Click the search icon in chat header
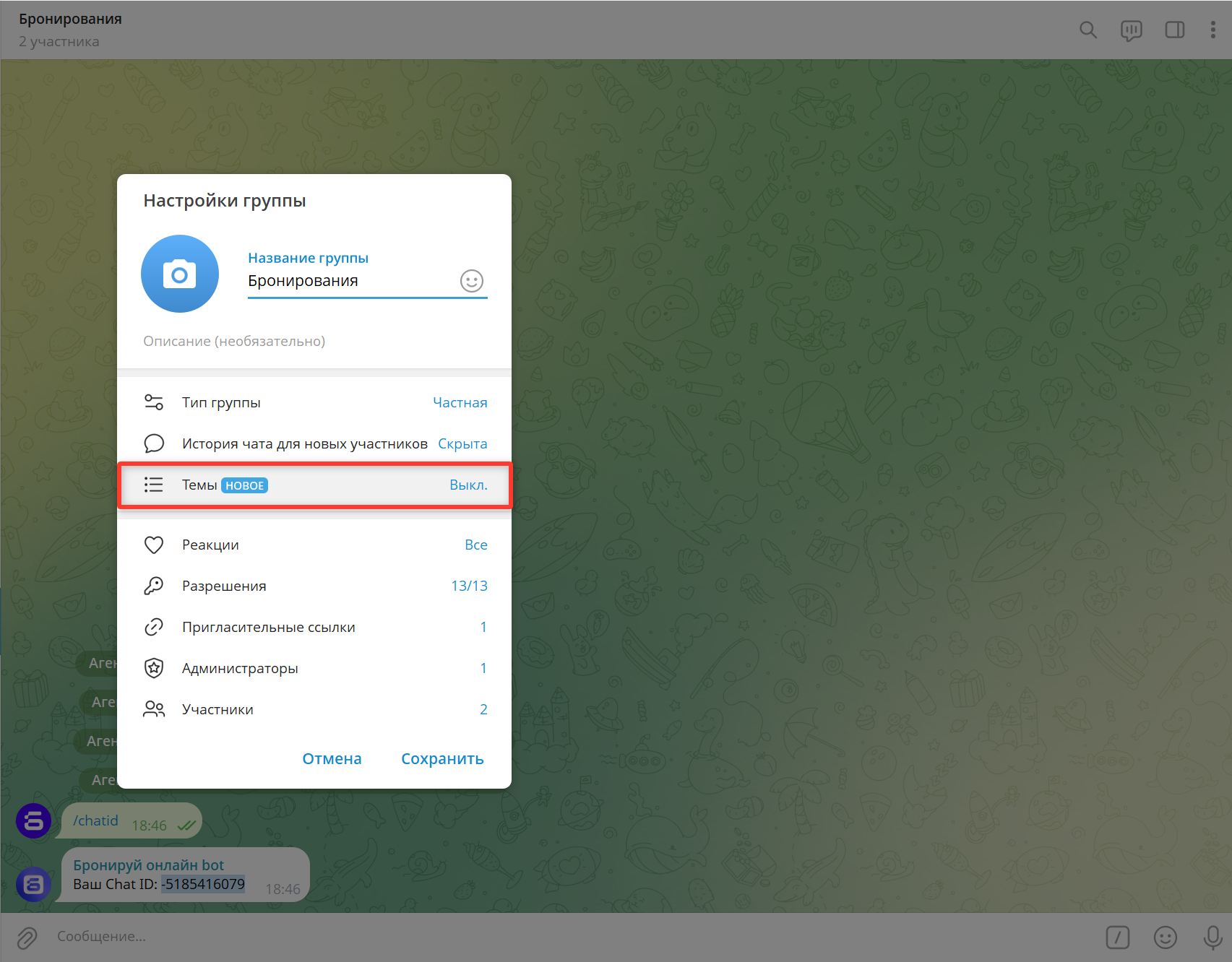This screenshot has height=962, width=1232. pyautogui.click(x=1087, y=30)
